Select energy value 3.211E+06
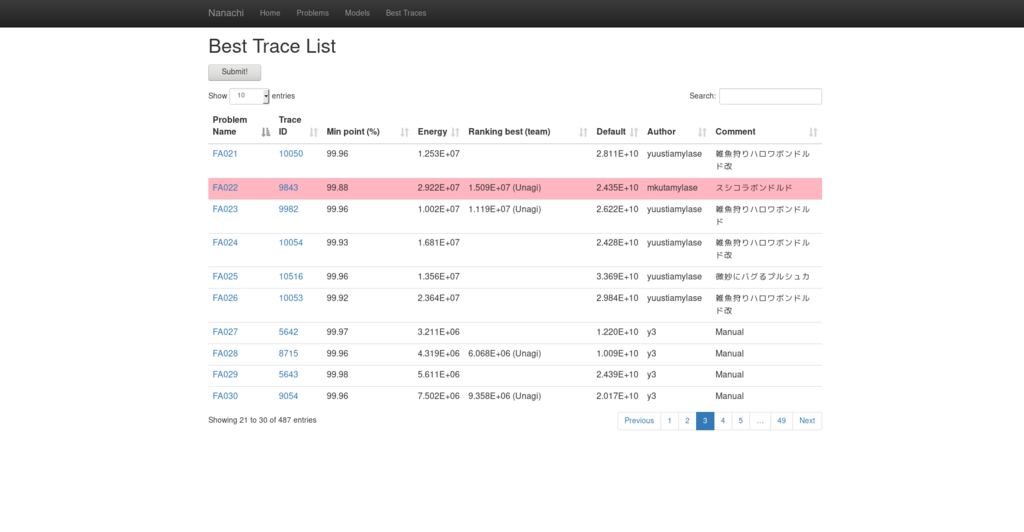 (x=438, y=332)
